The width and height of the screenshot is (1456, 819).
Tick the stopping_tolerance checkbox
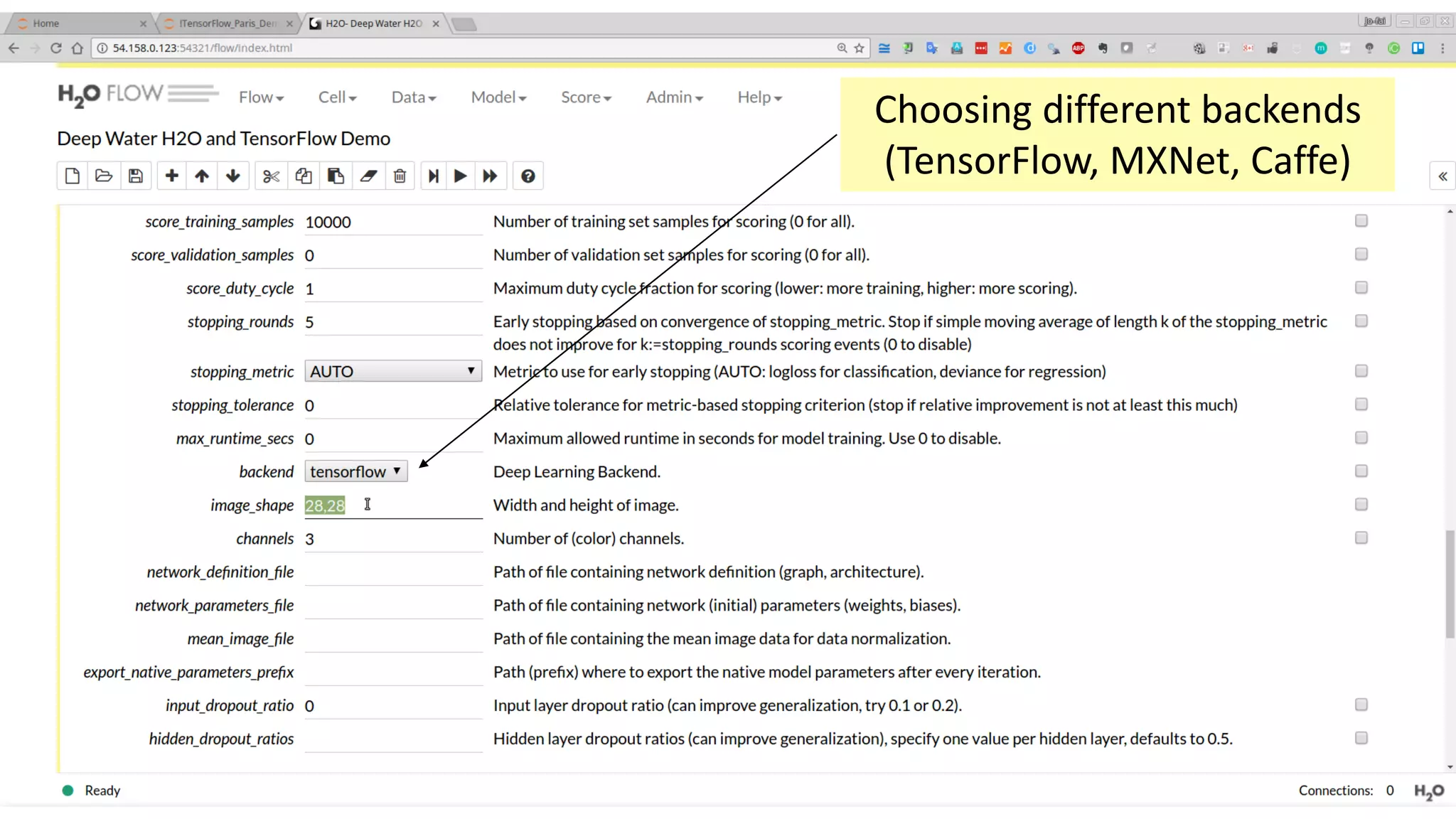pyautogui.click(x=1361, y=404)
